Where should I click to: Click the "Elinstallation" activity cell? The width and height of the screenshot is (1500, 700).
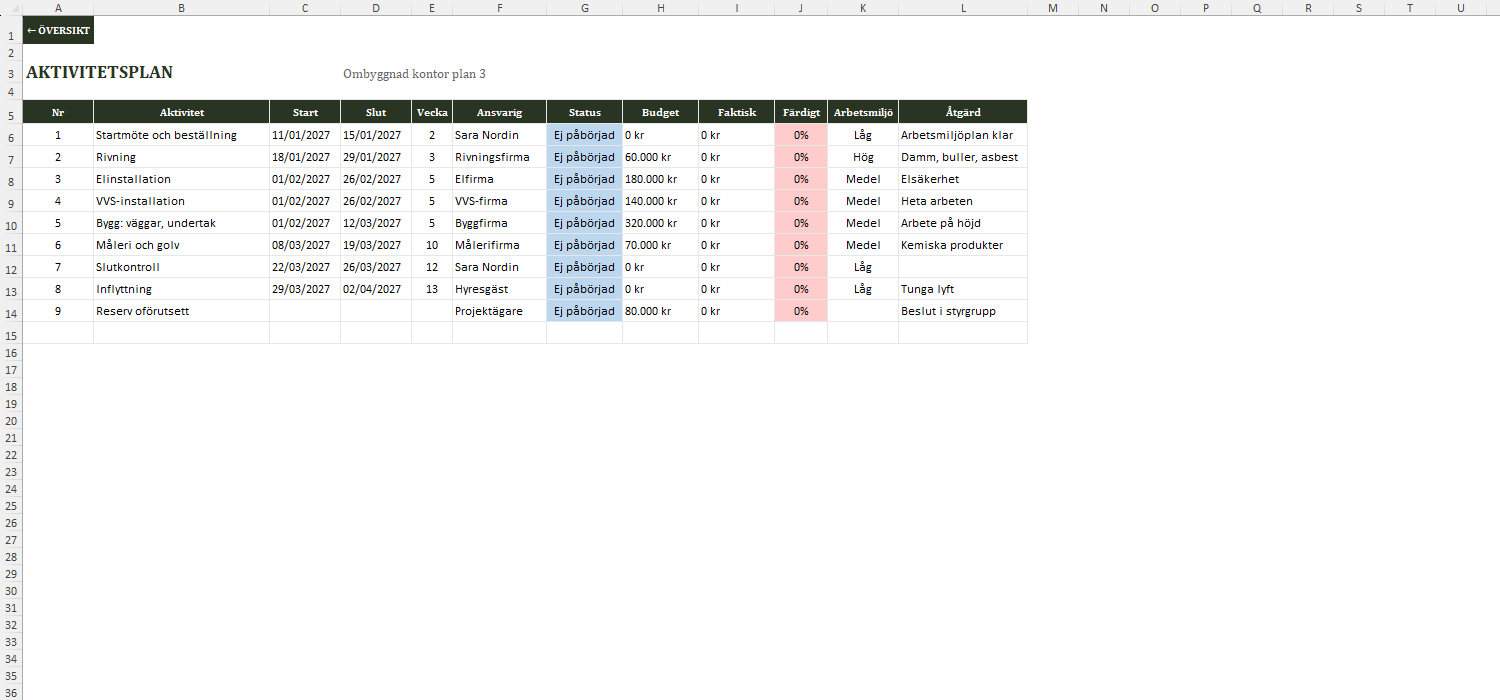click(182, 179)
